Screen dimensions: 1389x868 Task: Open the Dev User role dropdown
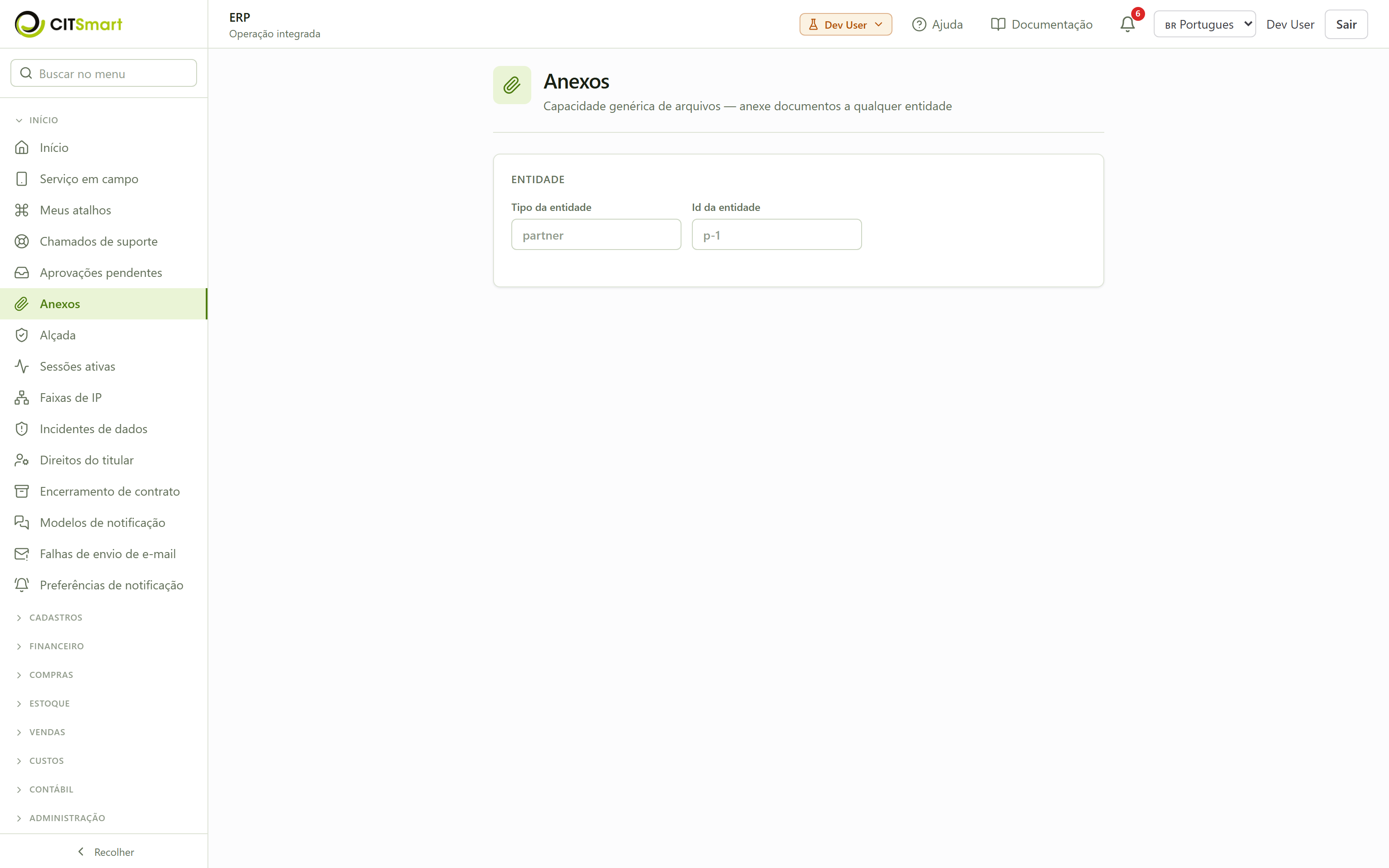click(x=846, y=24)
